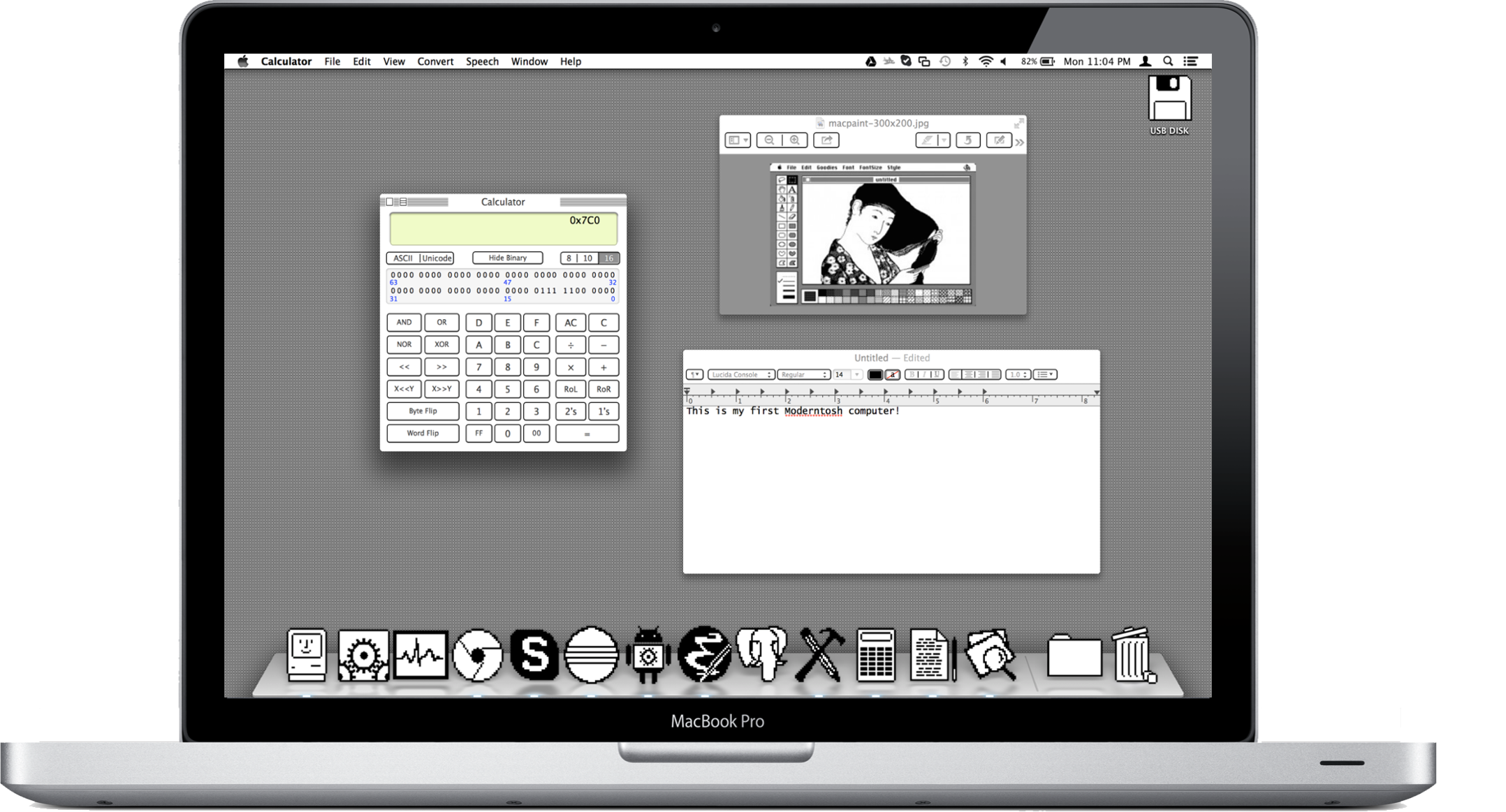The image size is (1506, 812).
Task: Launch Xcode tools icon in dock
Action: 819,655
